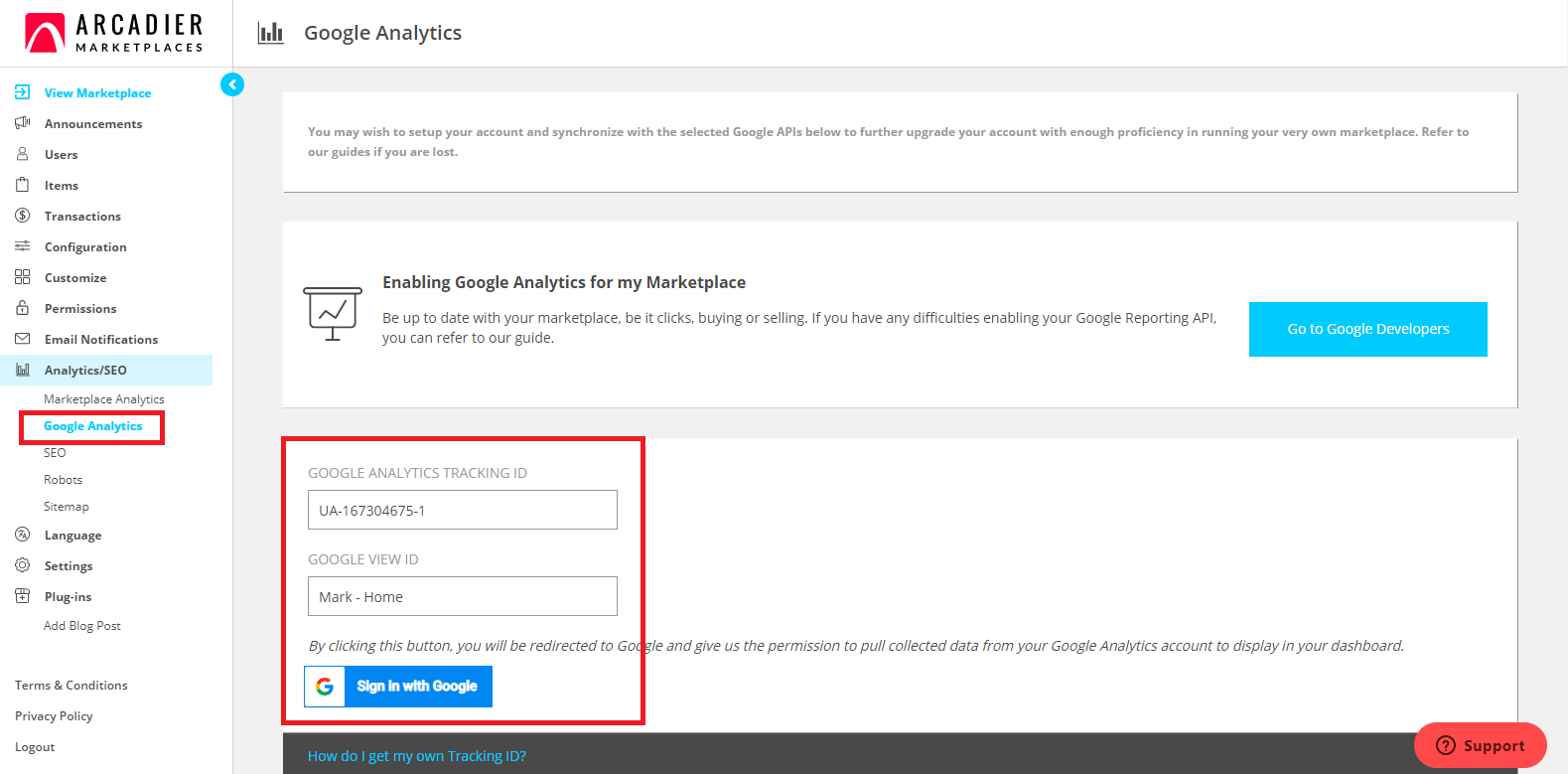Open the Customize section
The height and width of the screenshot is (774, 1568).
(75, 278)
